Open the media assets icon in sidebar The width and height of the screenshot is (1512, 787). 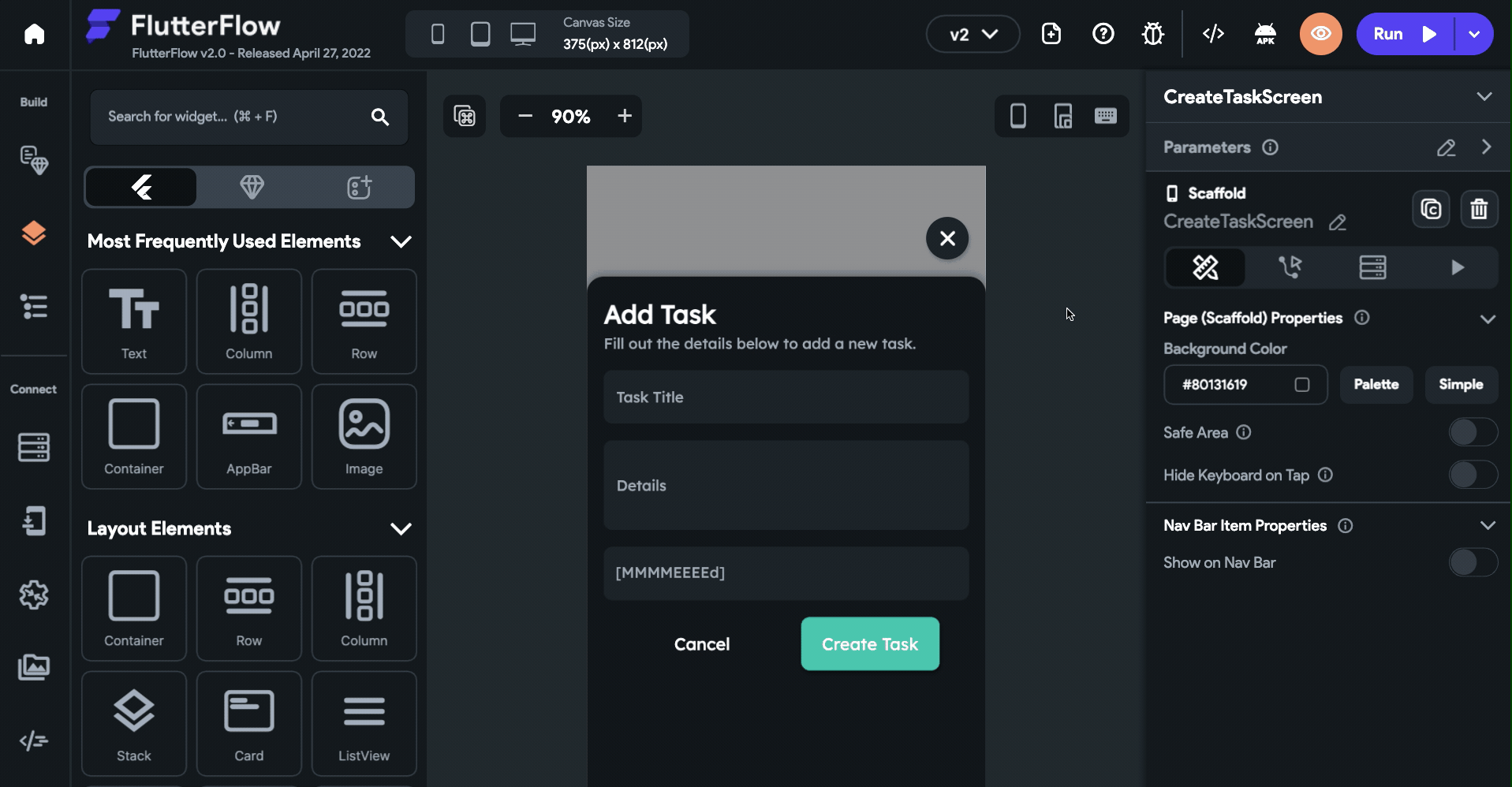pyautogui.click(x=34, y=667)
